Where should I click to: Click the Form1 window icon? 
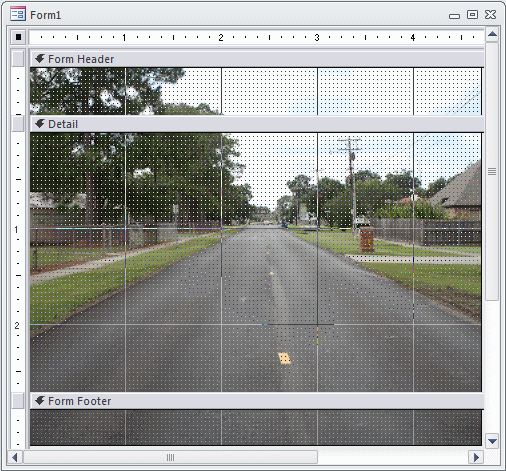18,14
